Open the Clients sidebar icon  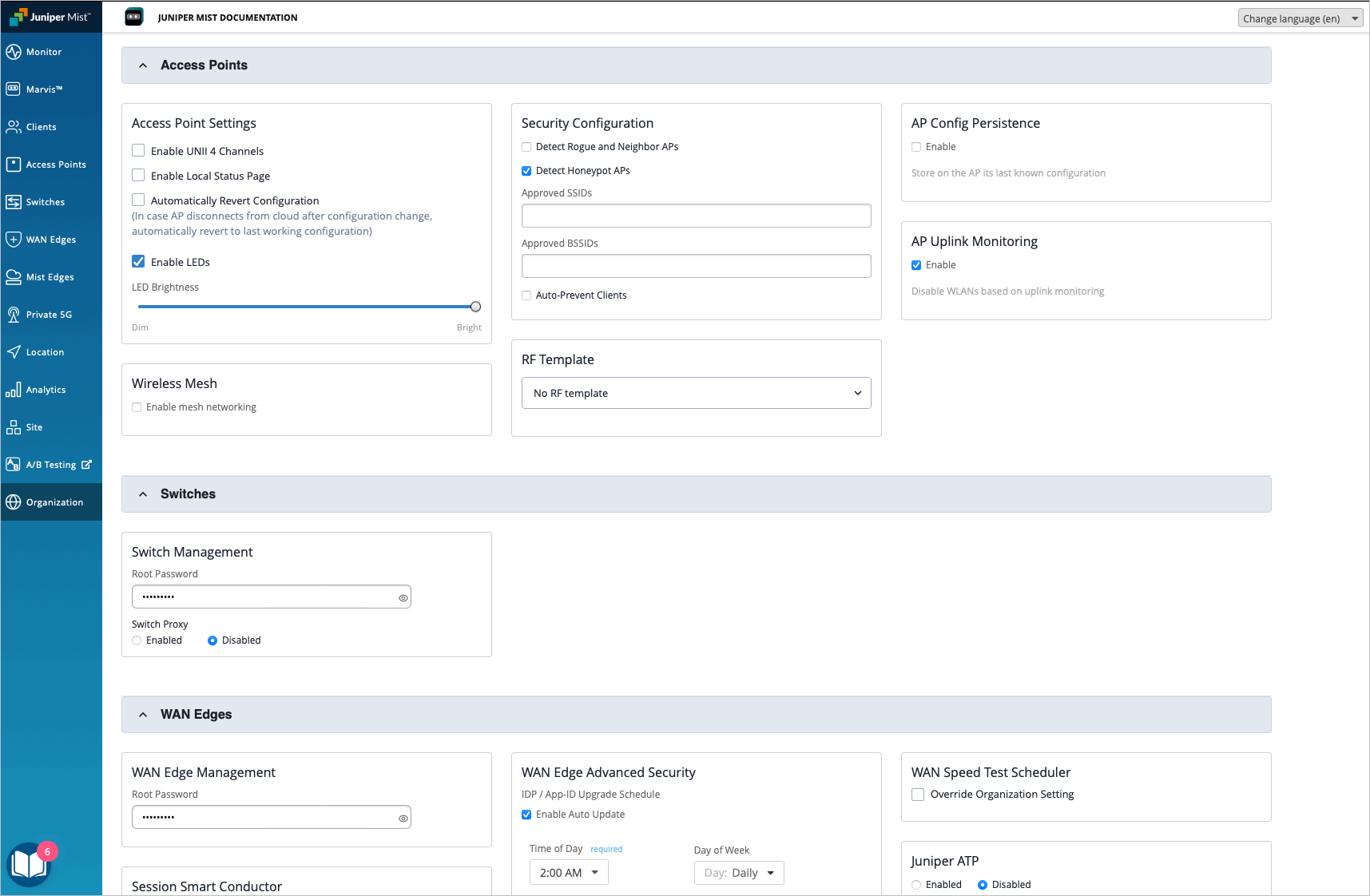[x=14, y=127]
